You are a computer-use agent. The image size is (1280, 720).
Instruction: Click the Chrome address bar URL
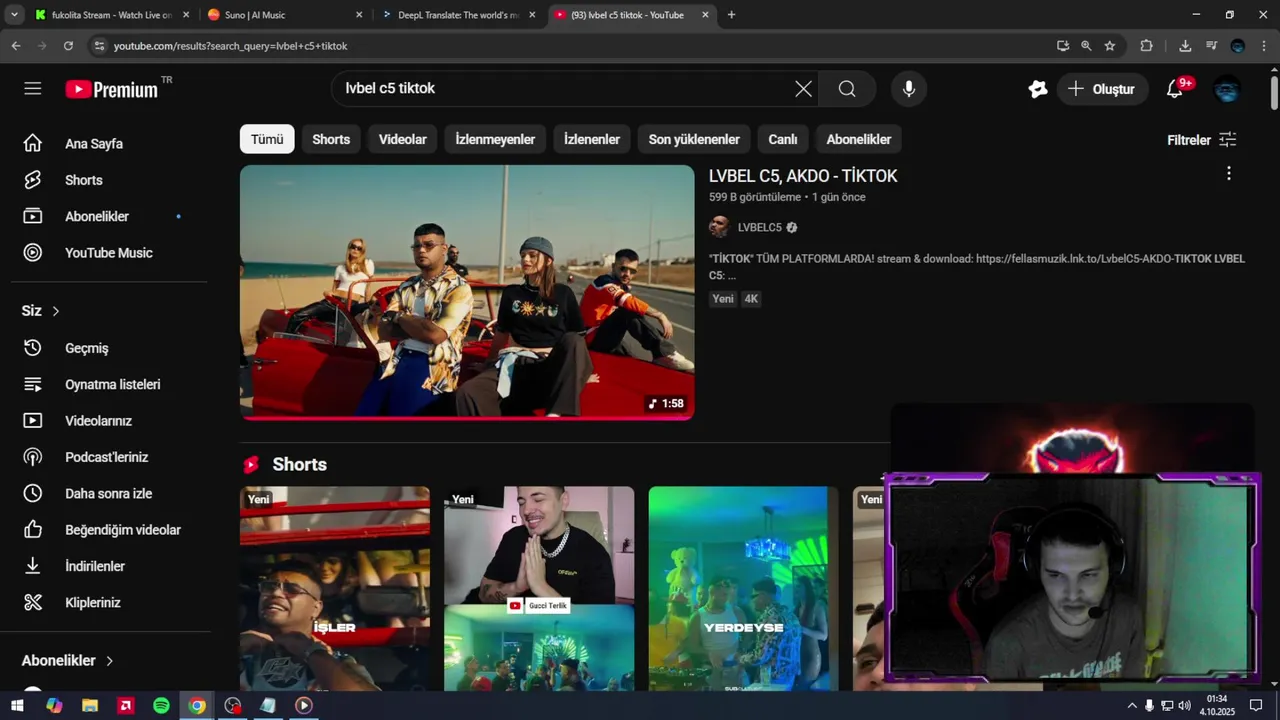click(x=231, y=46)
